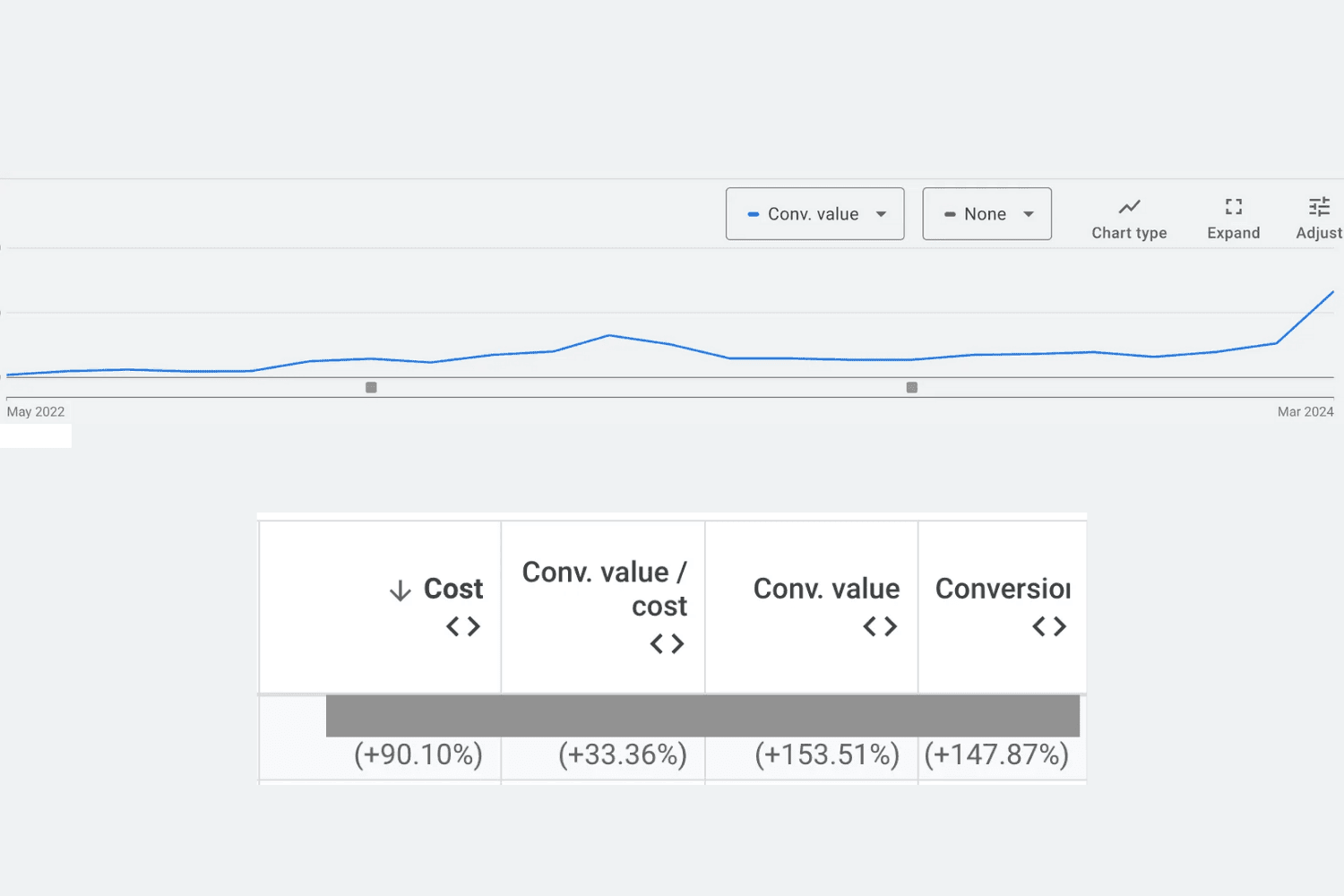
Task: Click the Conversions column header
Action: [1002, 588]
